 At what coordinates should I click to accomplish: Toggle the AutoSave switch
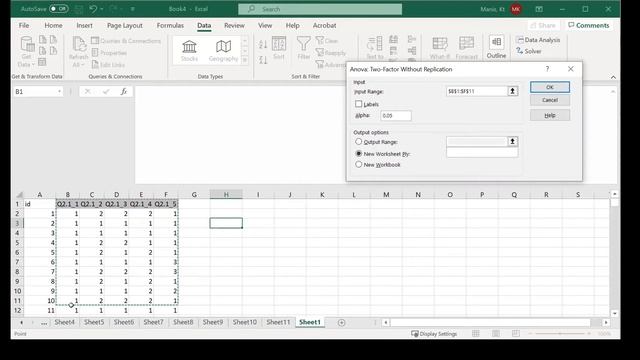tap(58, 9)
